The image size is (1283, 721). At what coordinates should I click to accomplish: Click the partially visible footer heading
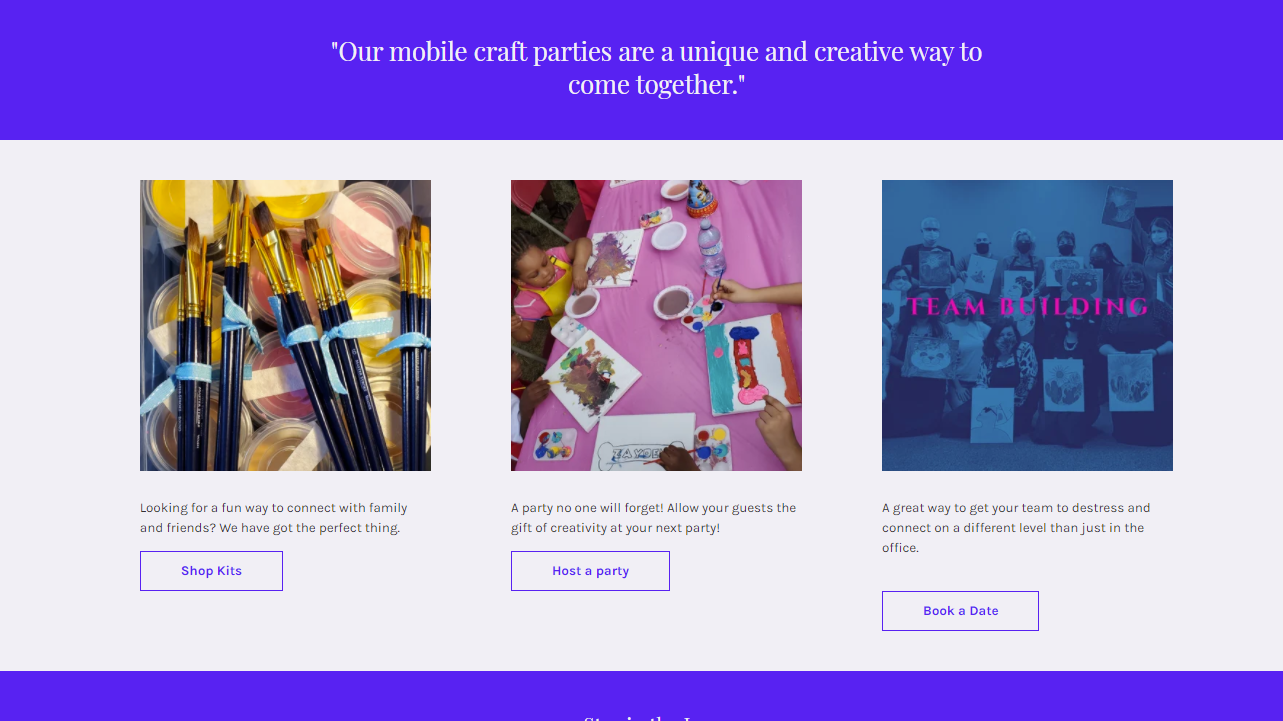click(641, 716)
